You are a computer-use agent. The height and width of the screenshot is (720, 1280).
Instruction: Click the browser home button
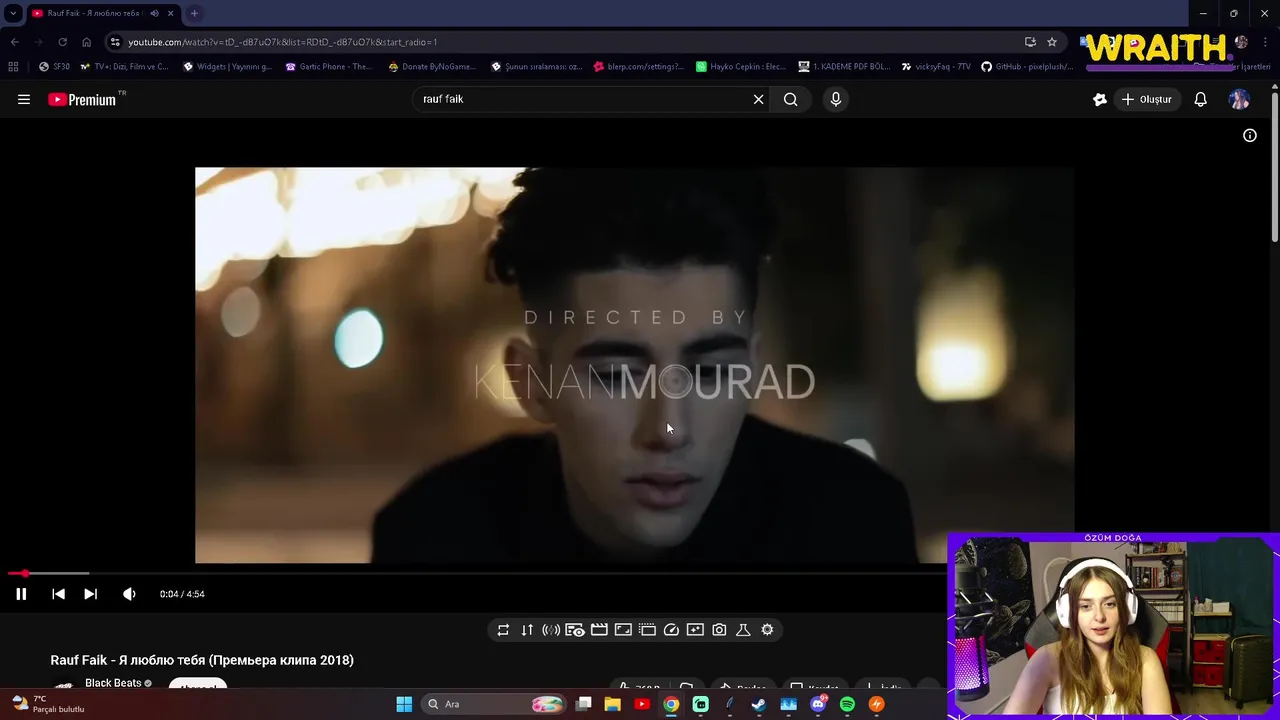86,42
